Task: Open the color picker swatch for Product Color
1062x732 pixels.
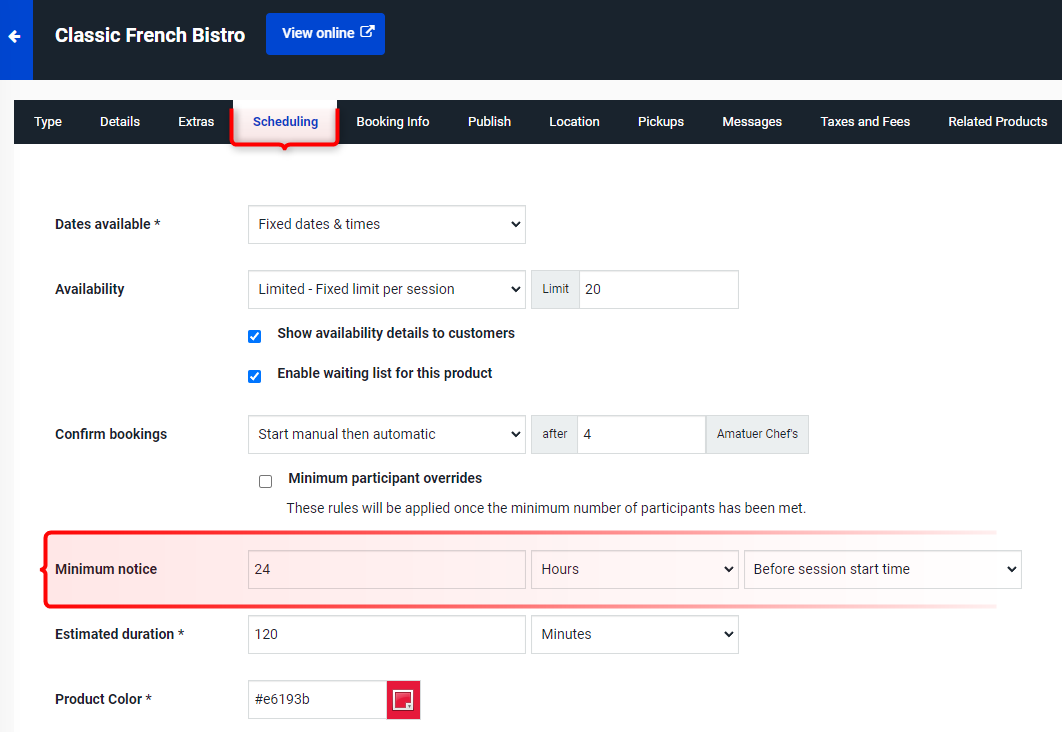Action: (404, 699)
